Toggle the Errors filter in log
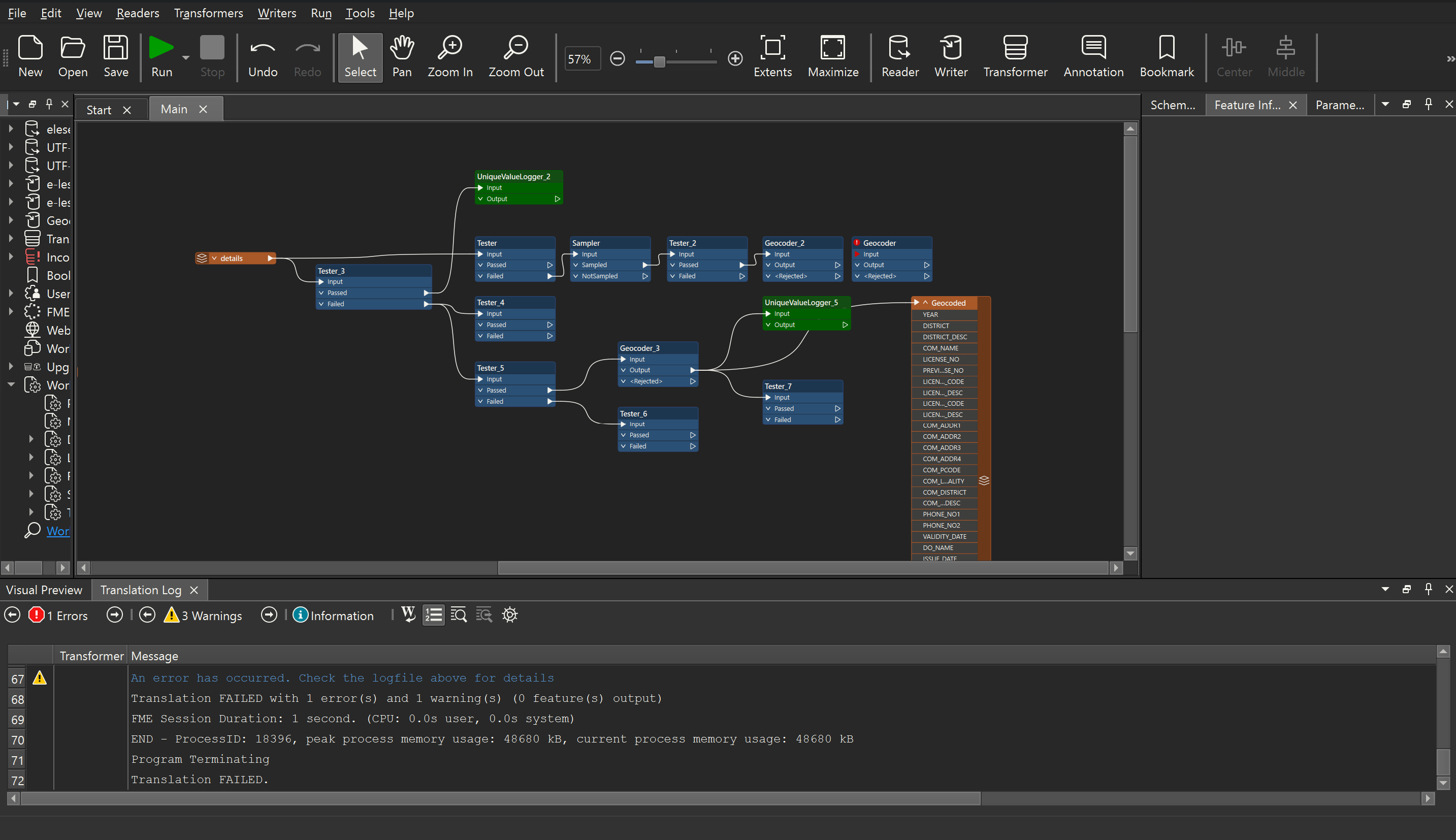The width and height of the screenshot is (1456, 840). click(58, 616)
